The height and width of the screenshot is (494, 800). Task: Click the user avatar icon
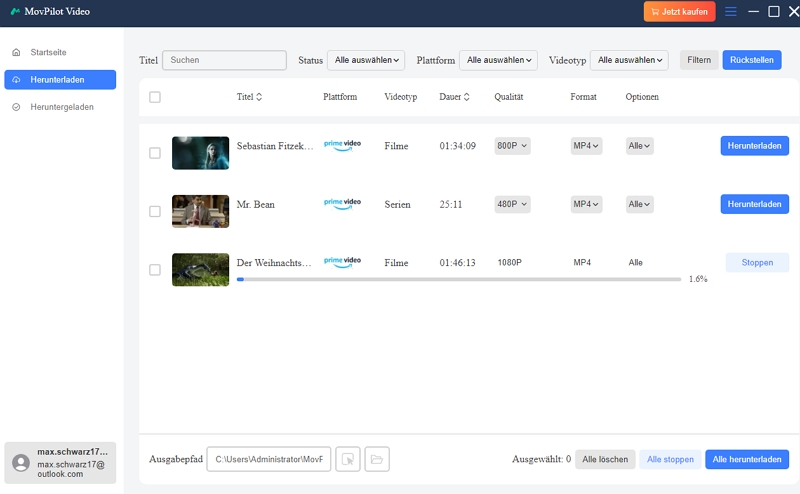pos(20,463)
